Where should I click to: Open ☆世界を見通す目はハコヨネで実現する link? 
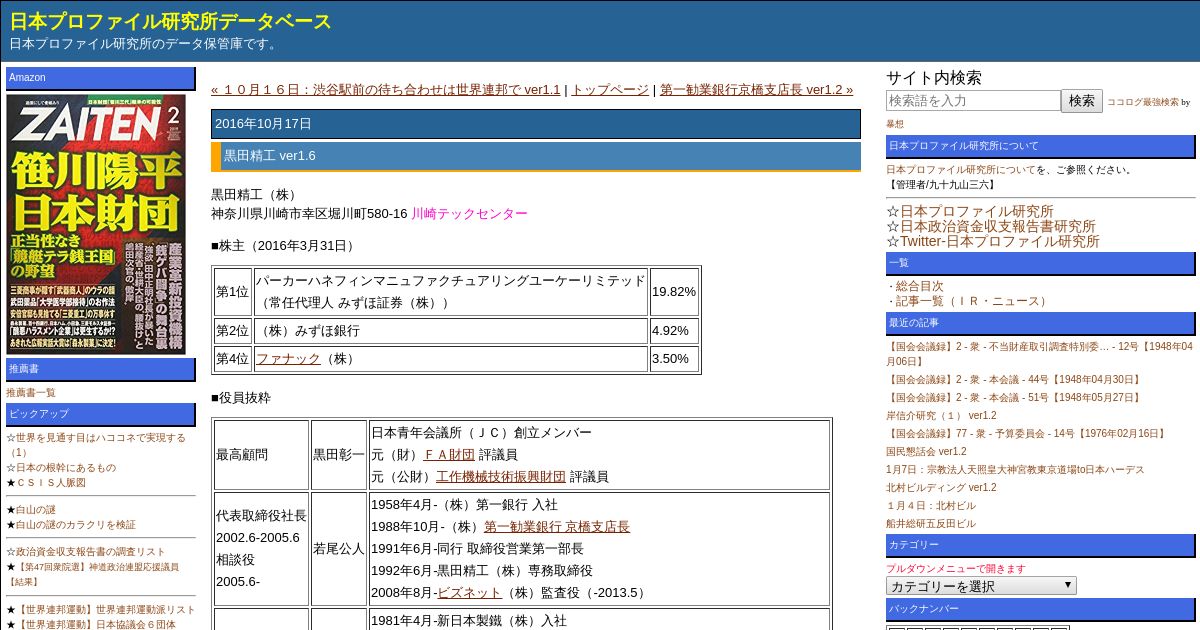pyautogui.click(x=96, y=445)
